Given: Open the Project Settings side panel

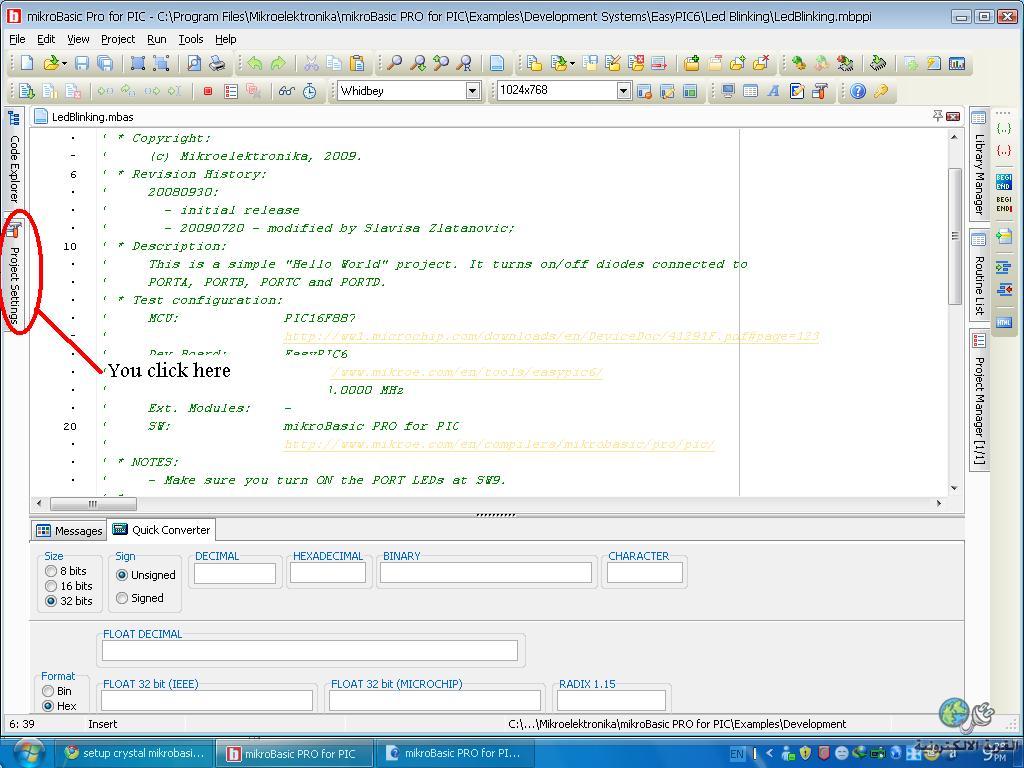Looking at the screenshot, I should tap(14, 274).
